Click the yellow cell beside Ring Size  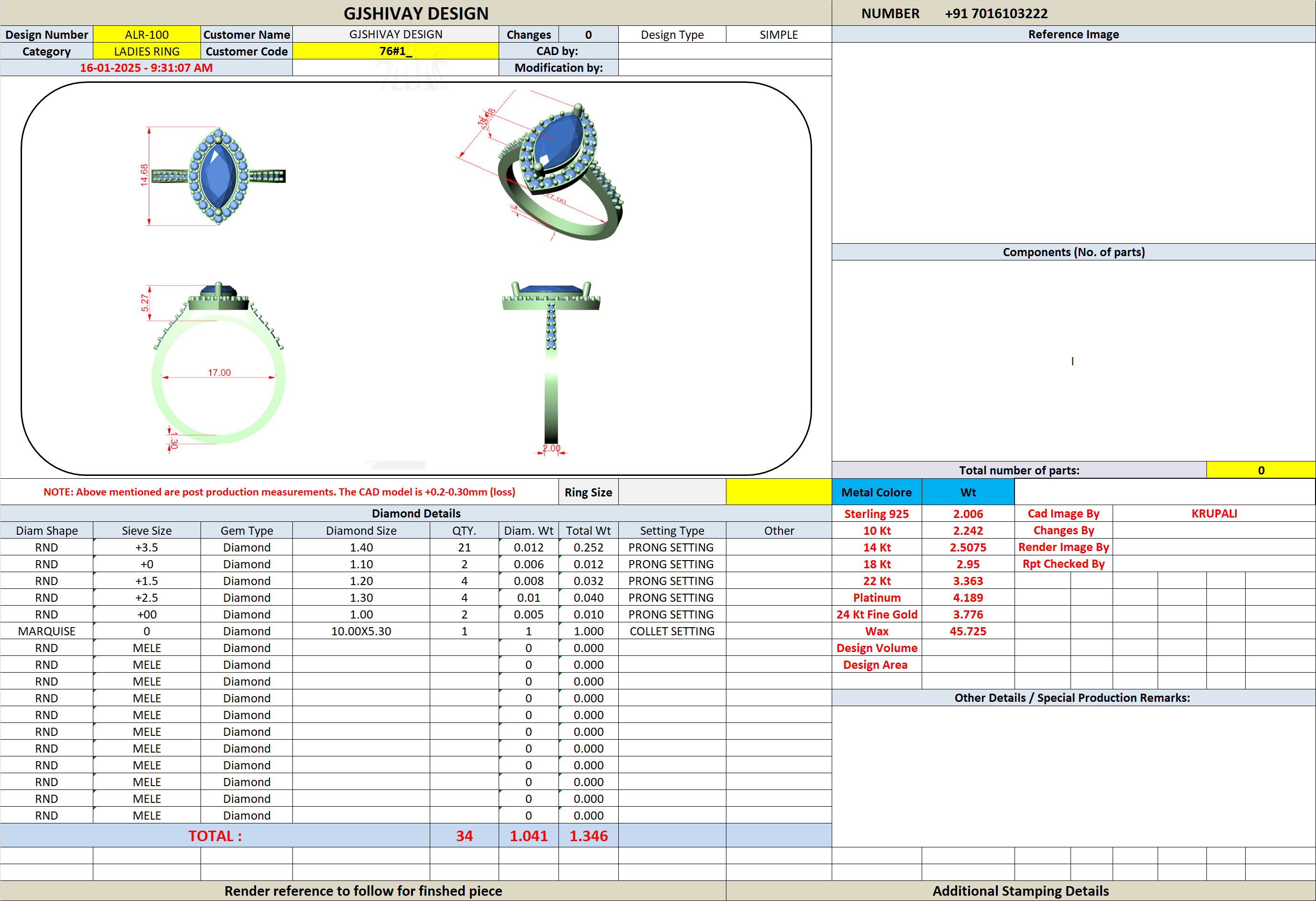779,492
